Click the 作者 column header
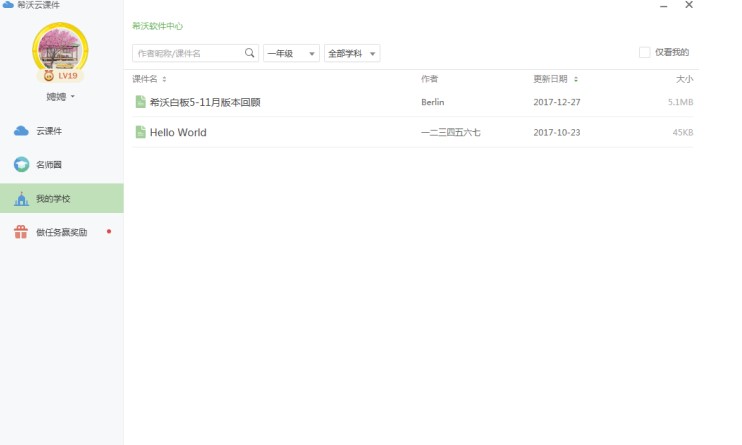This screenshot has width=742, height=445. [429, 79]
